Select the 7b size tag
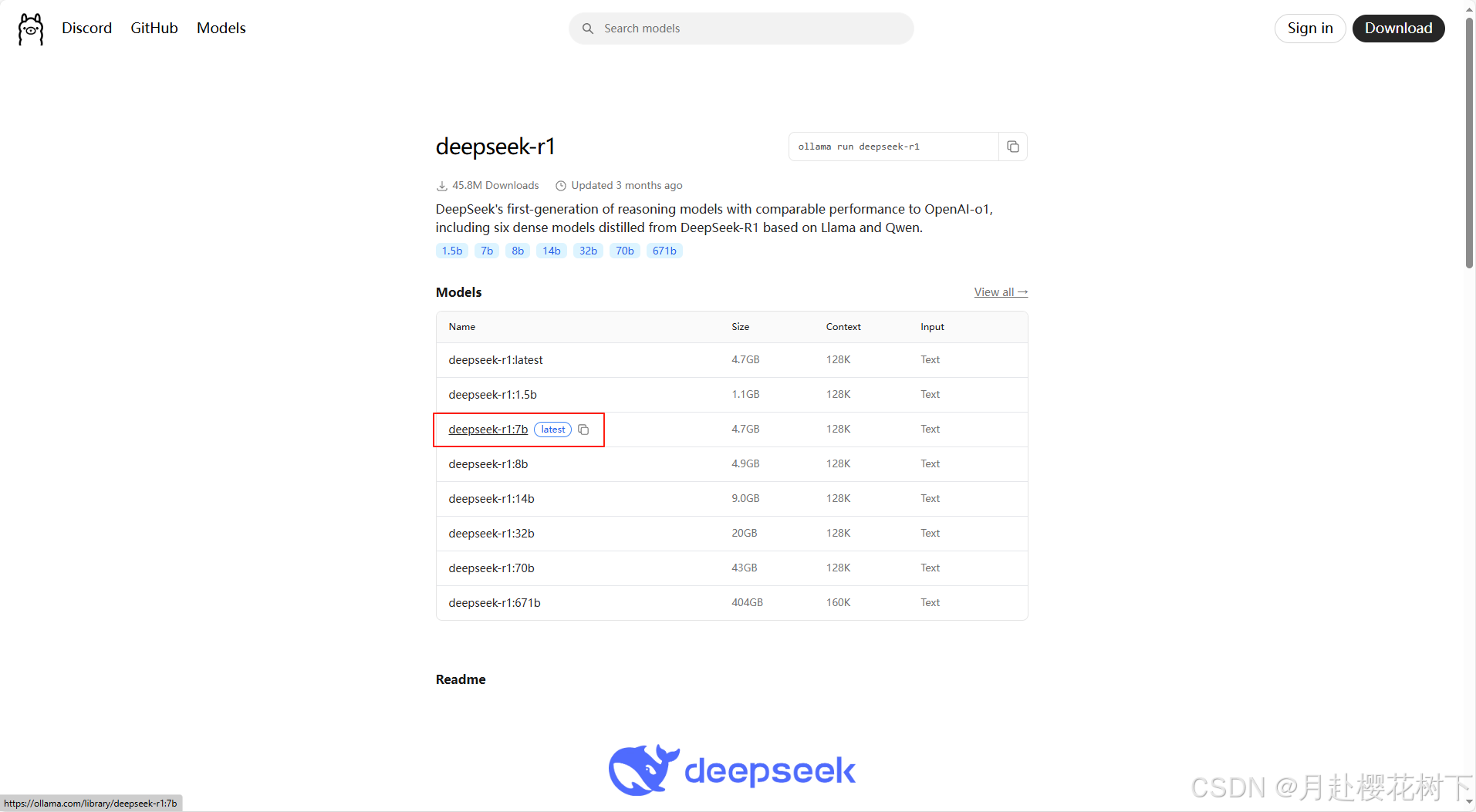The height and width of the screenshot is (812, 1476). pyautogui.click(x=487, y=251)
